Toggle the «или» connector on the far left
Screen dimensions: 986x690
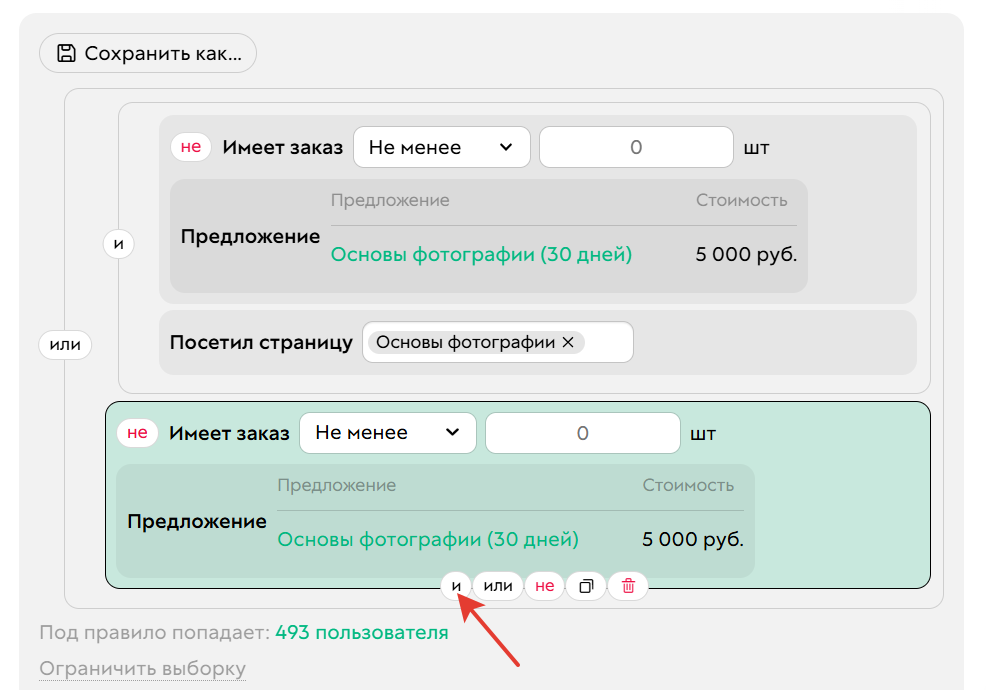pyautogui.click(x=64, y=343)
